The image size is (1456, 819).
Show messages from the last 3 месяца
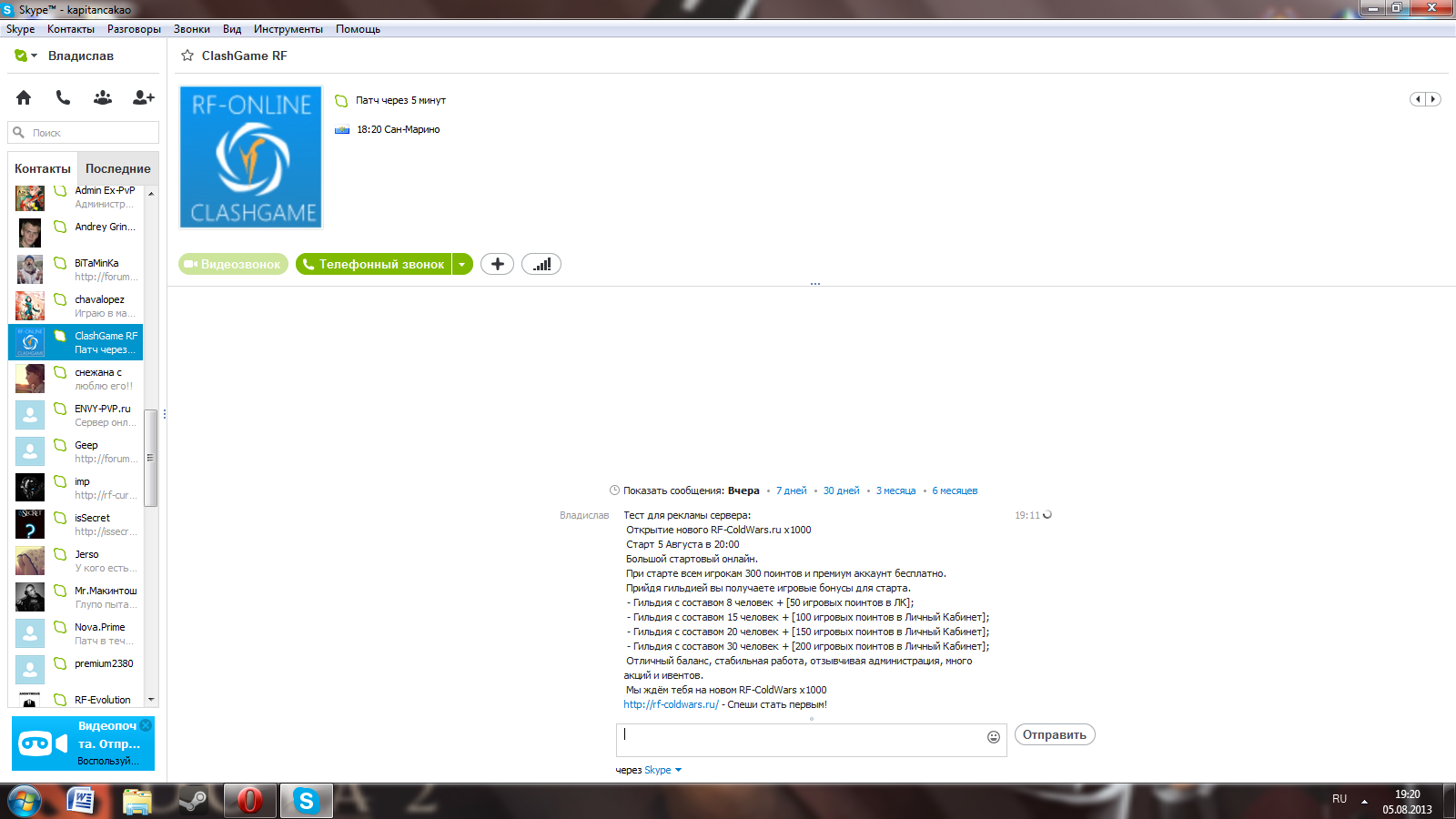[895, 490]
